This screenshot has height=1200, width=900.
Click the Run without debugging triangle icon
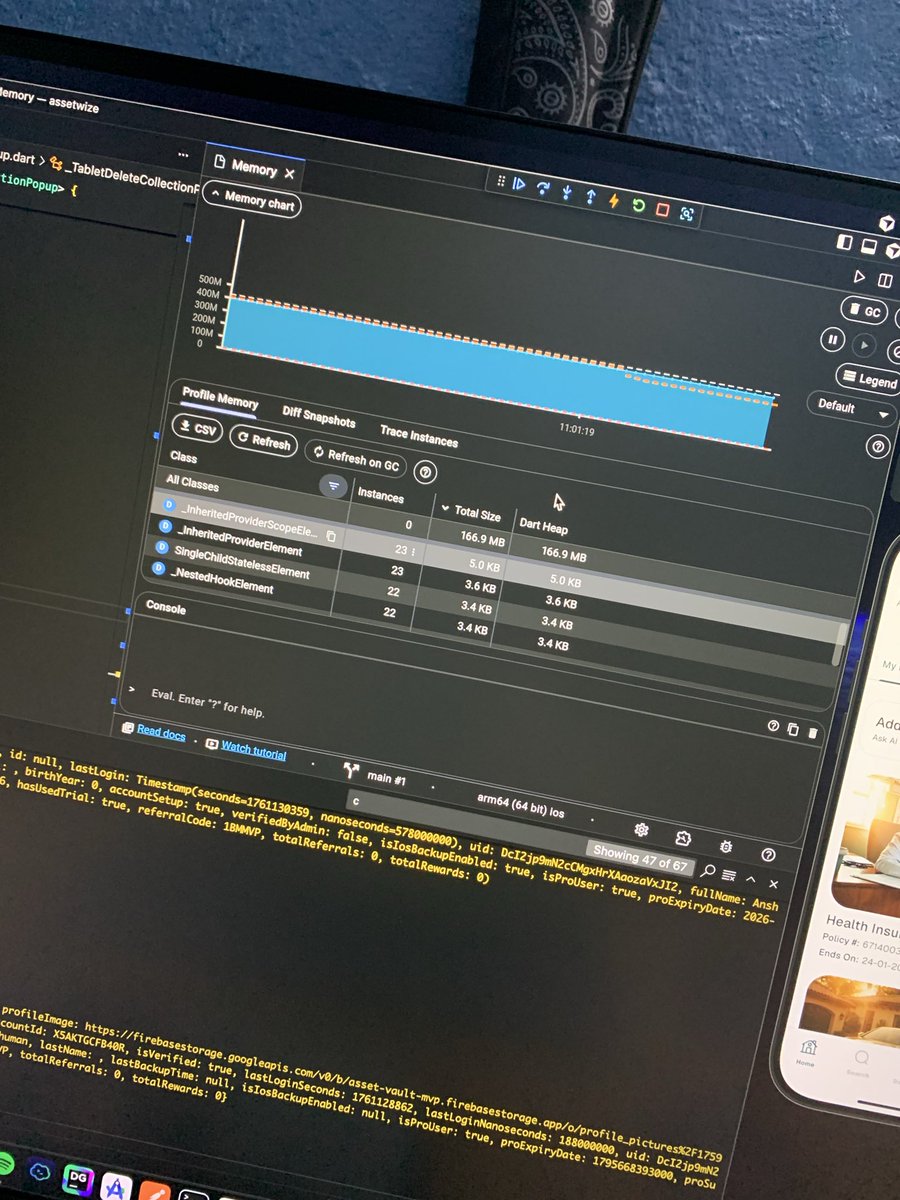tap(858, 276)
